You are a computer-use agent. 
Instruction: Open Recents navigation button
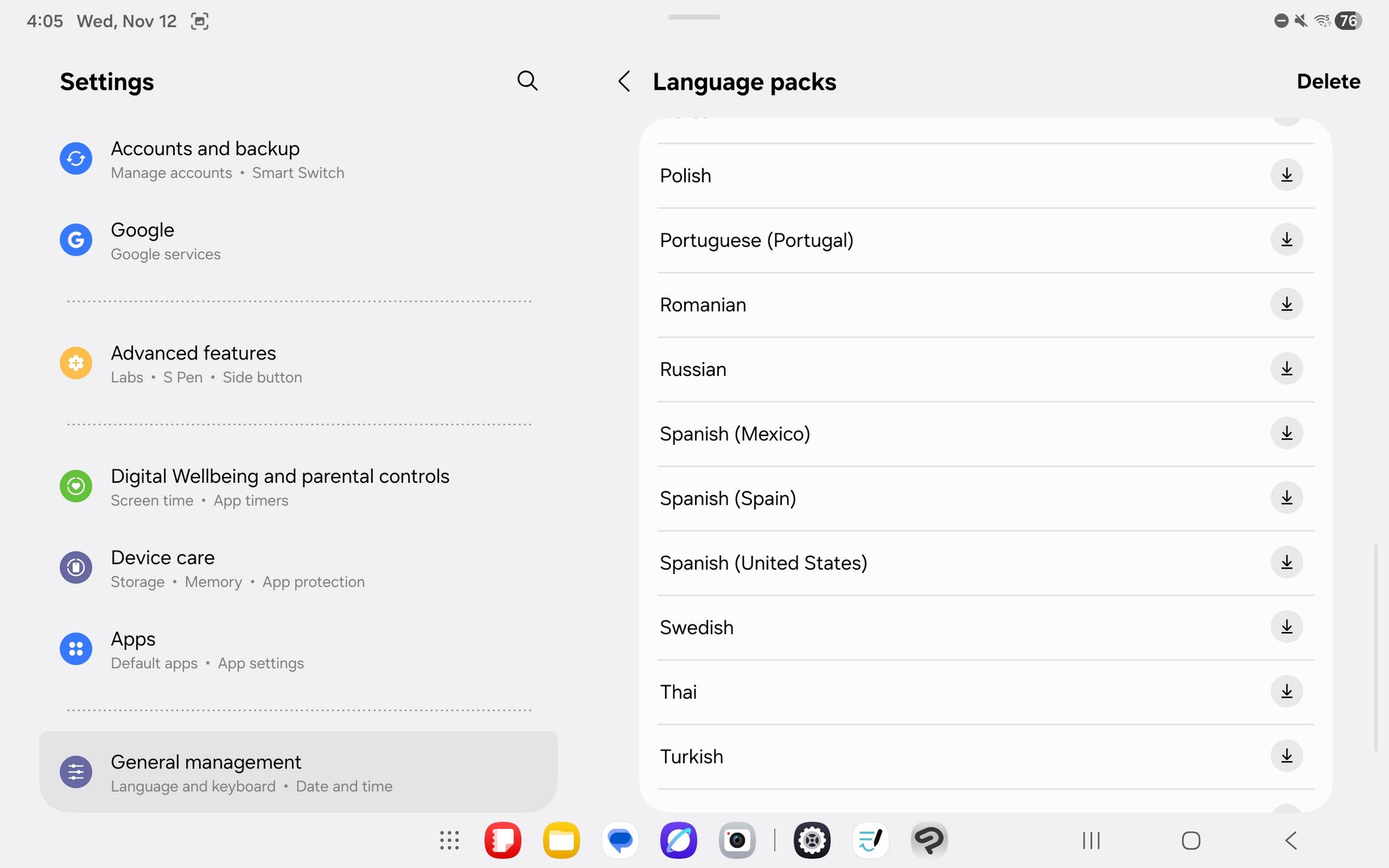1091,840
